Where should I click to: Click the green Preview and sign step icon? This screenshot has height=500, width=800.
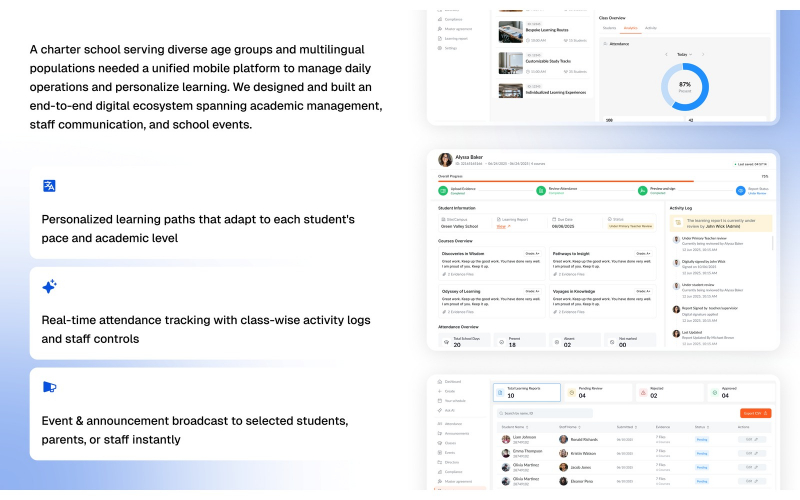pos(642,191)
